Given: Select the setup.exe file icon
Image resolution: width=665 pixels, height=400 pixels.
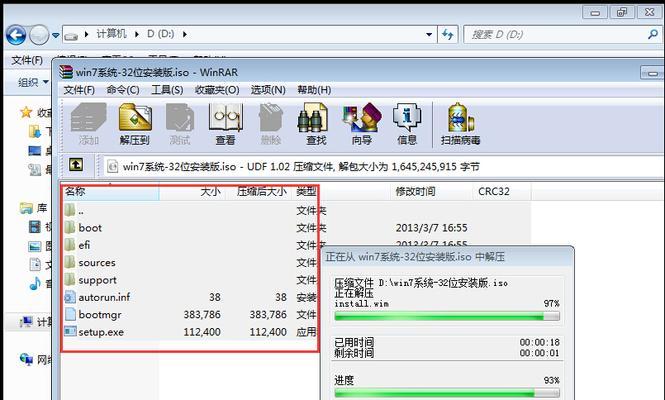Looking at the screenshot, I should coord(70,331).
